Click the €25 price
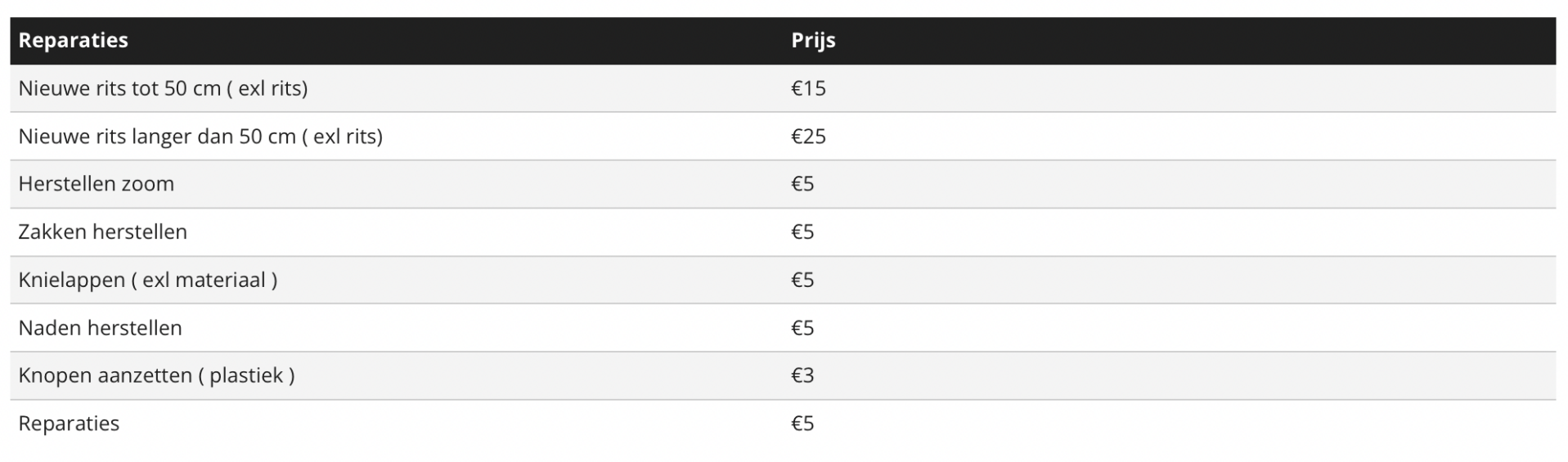 (808, 136)
